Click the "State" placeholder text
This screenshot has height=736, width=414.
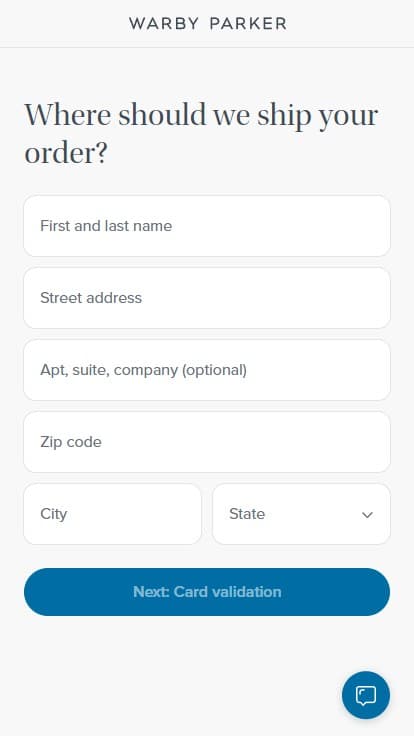[247, 514]
